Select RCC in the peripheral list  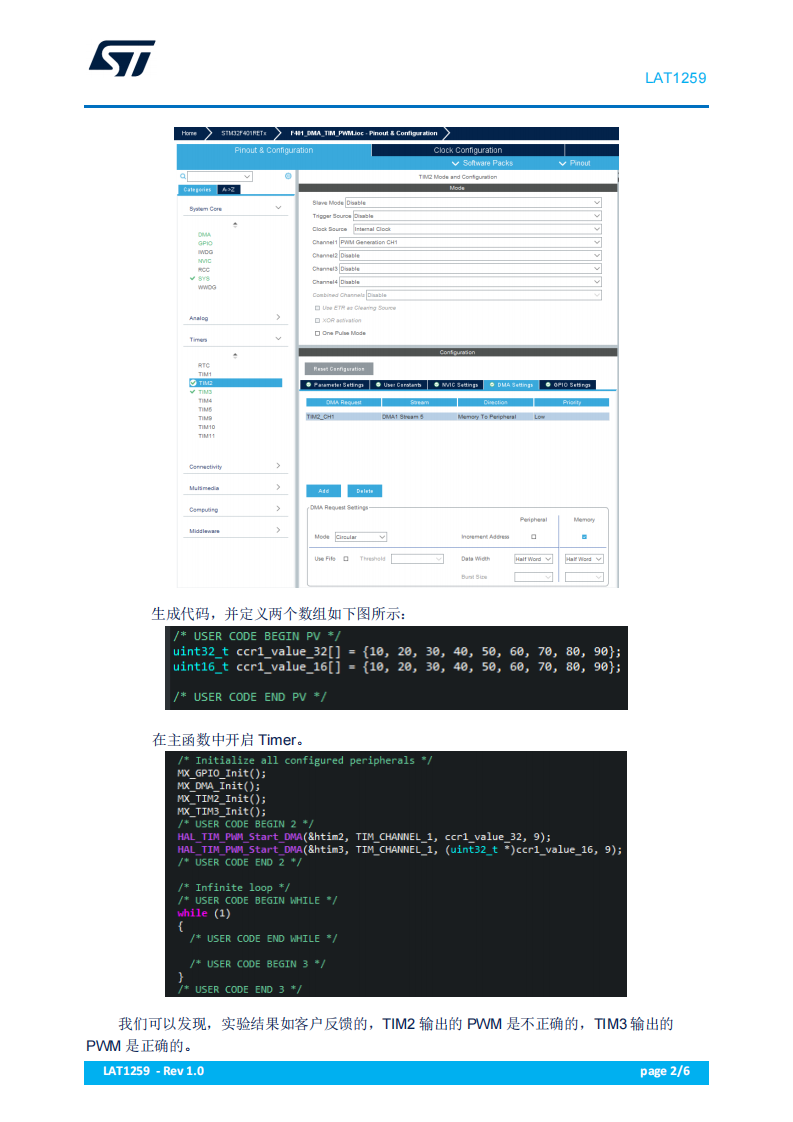tap(204, 270)
